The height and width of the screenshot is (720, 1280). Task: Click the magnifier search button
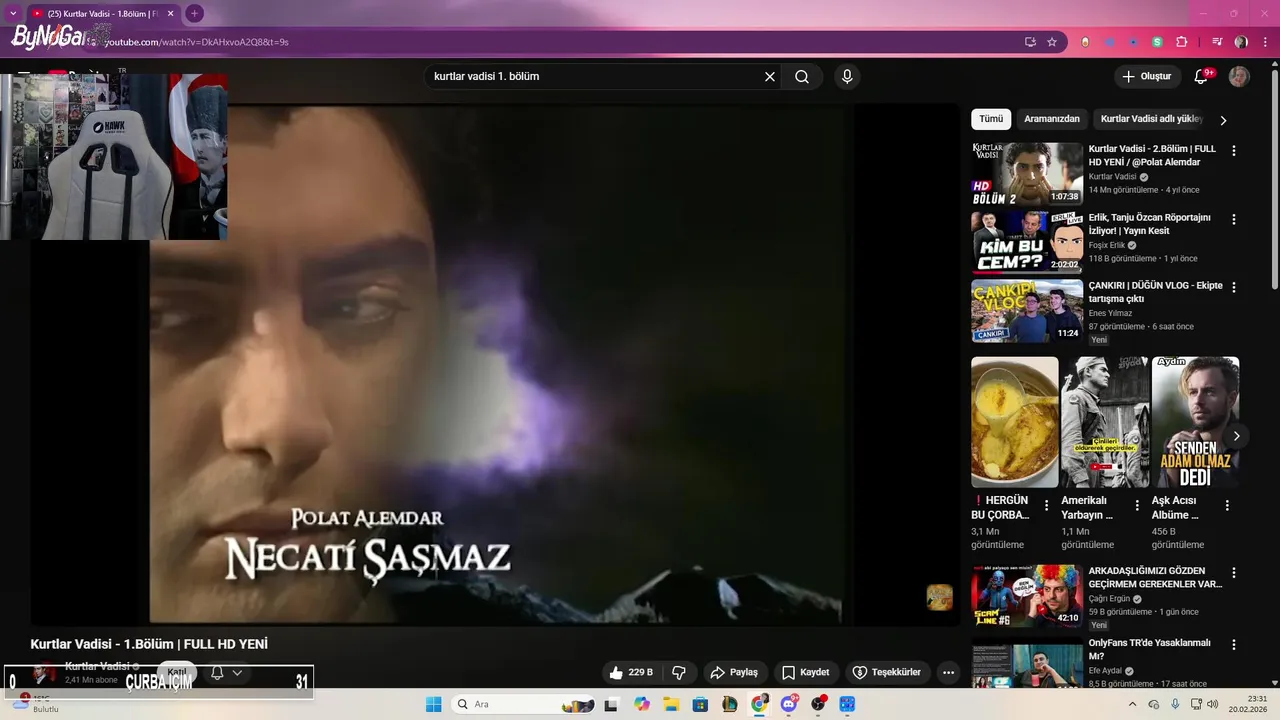pyautogui.click(x=802, y=77)
